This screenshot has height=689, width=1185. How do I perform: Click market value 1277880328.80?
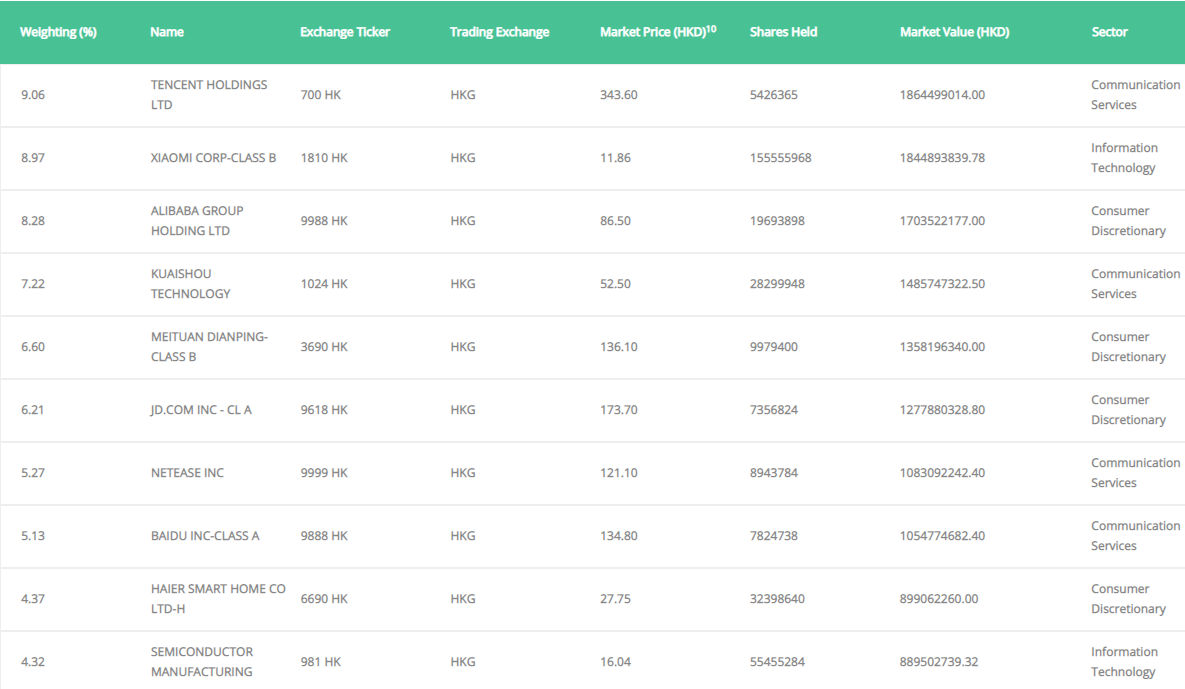point(942,409)
